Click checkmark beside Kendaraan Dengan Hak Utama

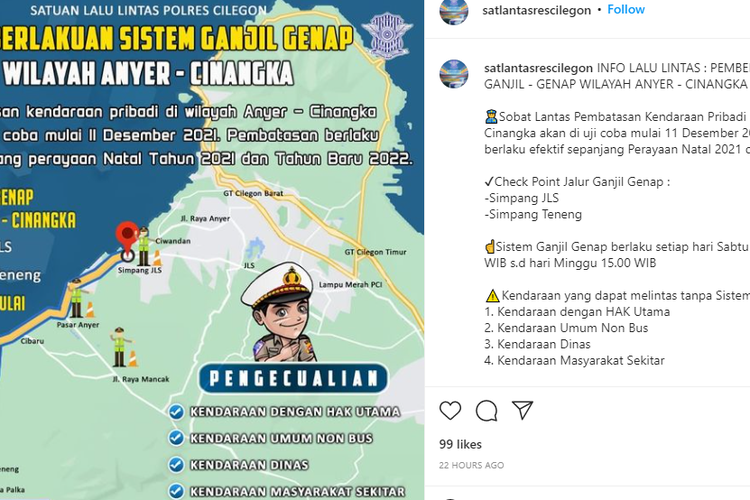point(176,412)
